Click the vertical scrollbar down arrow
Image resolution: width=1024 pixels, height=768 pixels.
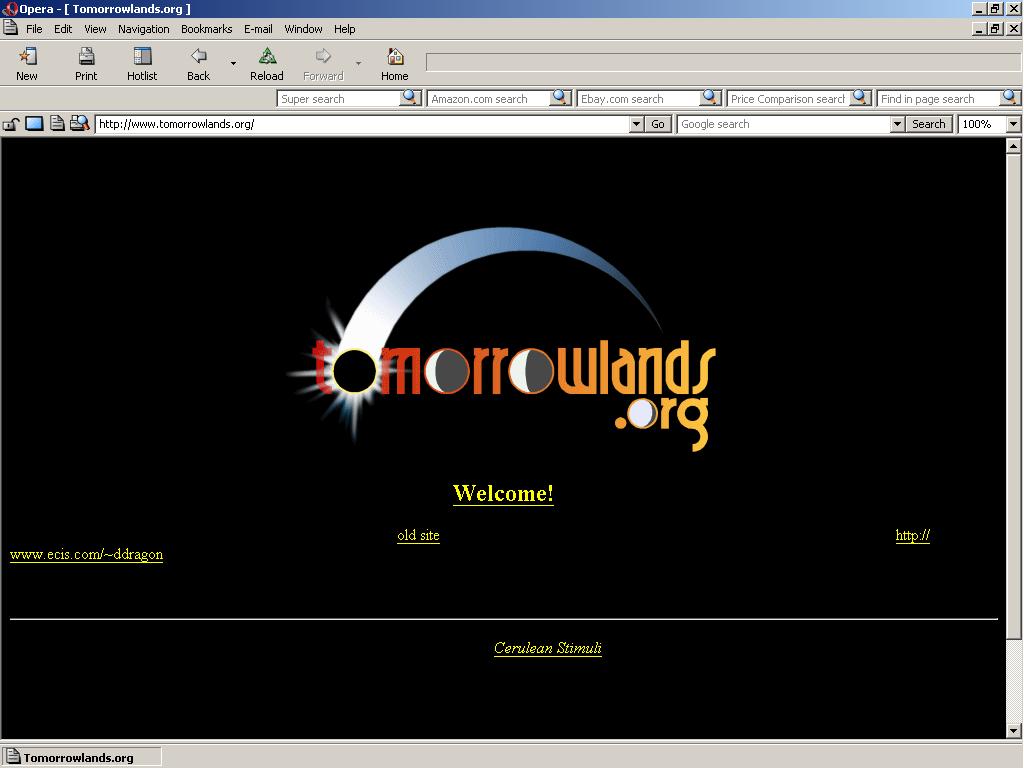[1013, 731]
